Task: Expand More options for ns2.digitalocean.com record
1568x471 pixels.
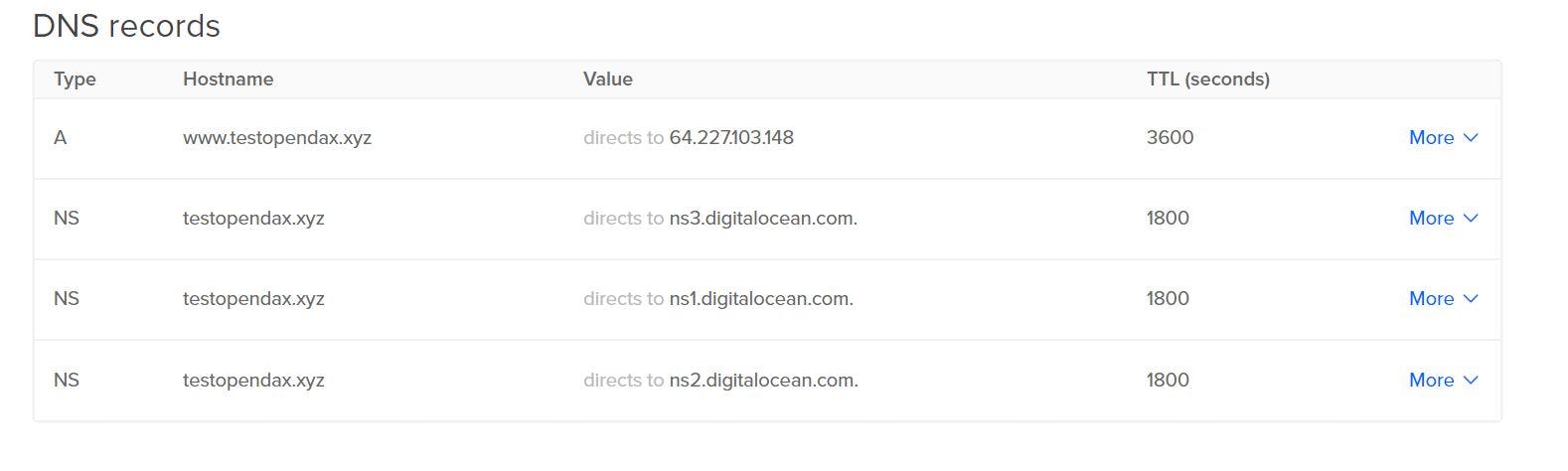Action: click(1443, 381)
